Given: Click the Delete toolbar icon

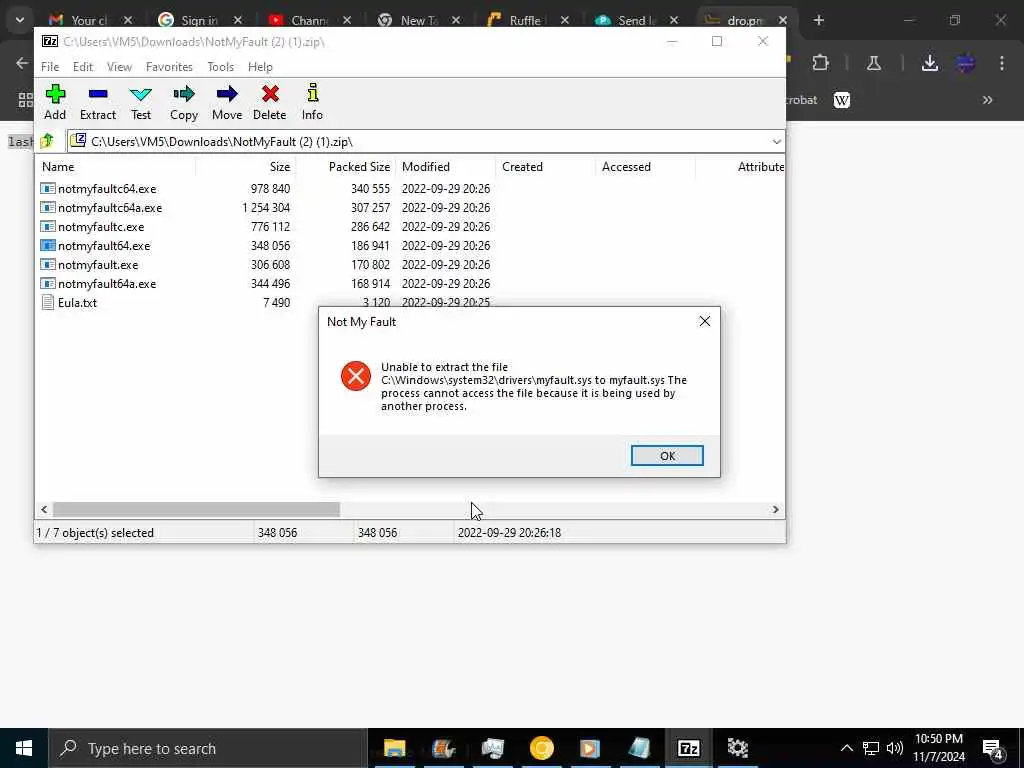Looking at the screenshot, I should [270, 103].
